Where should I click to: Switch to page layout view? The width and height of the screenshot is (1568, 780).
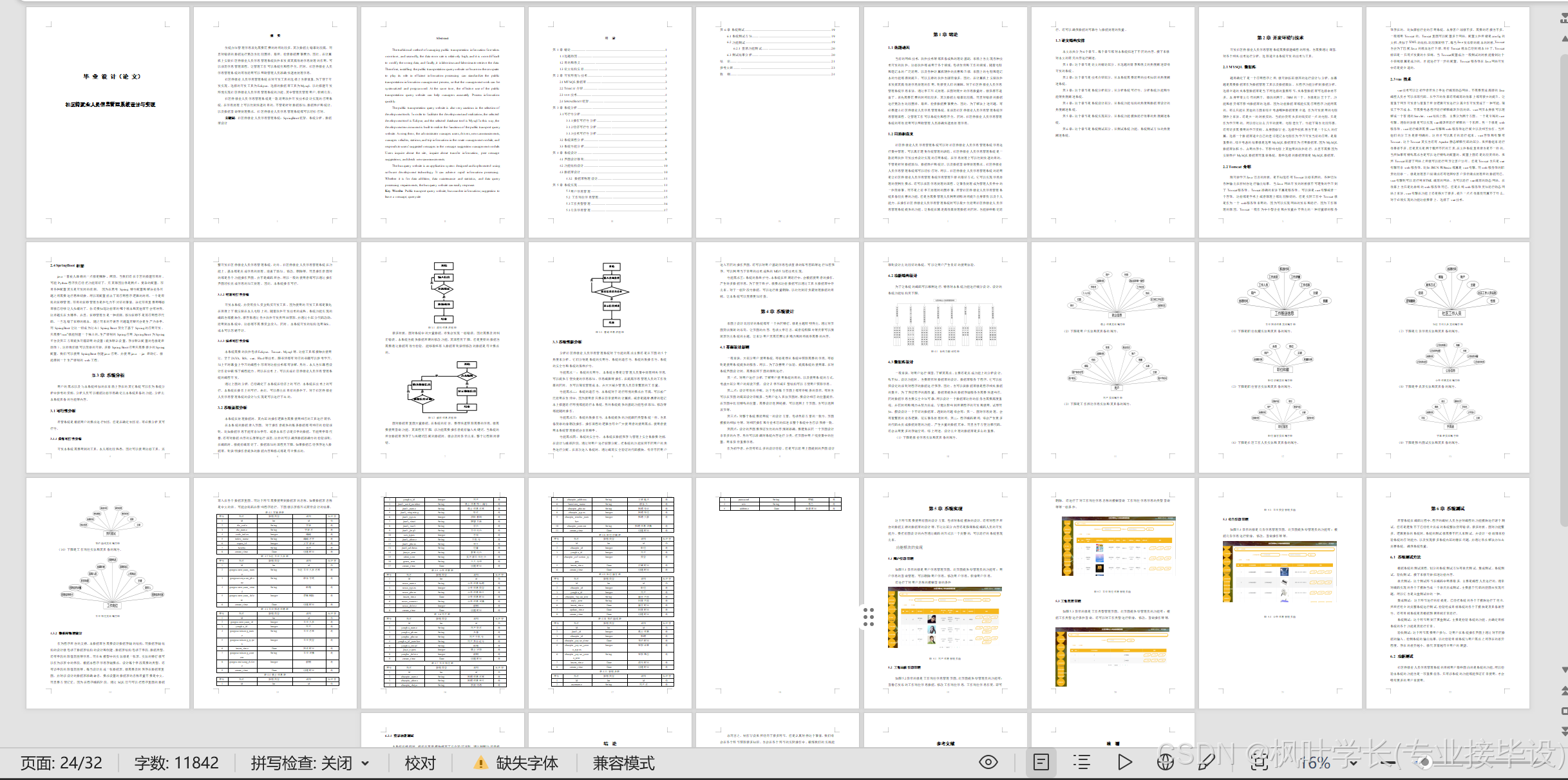[x=1041, y=763]
